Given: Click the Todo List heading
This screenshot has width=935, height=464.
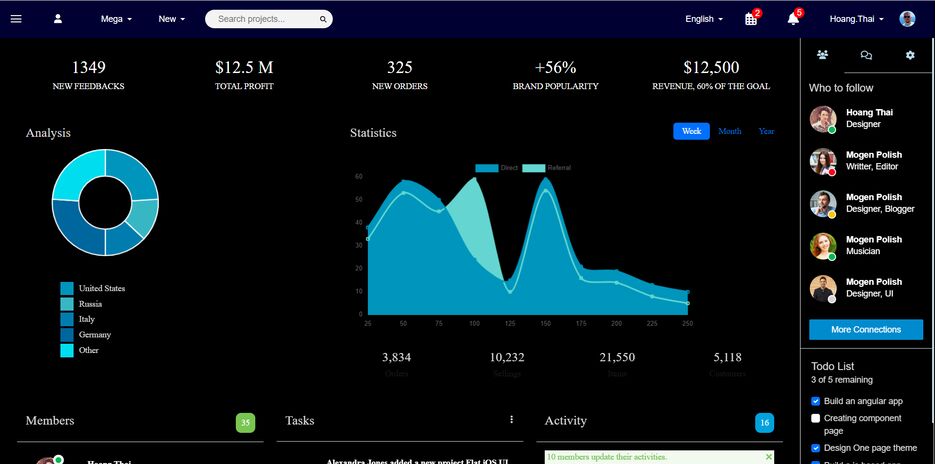Looking at the screenshot, I should pos(832,367).
